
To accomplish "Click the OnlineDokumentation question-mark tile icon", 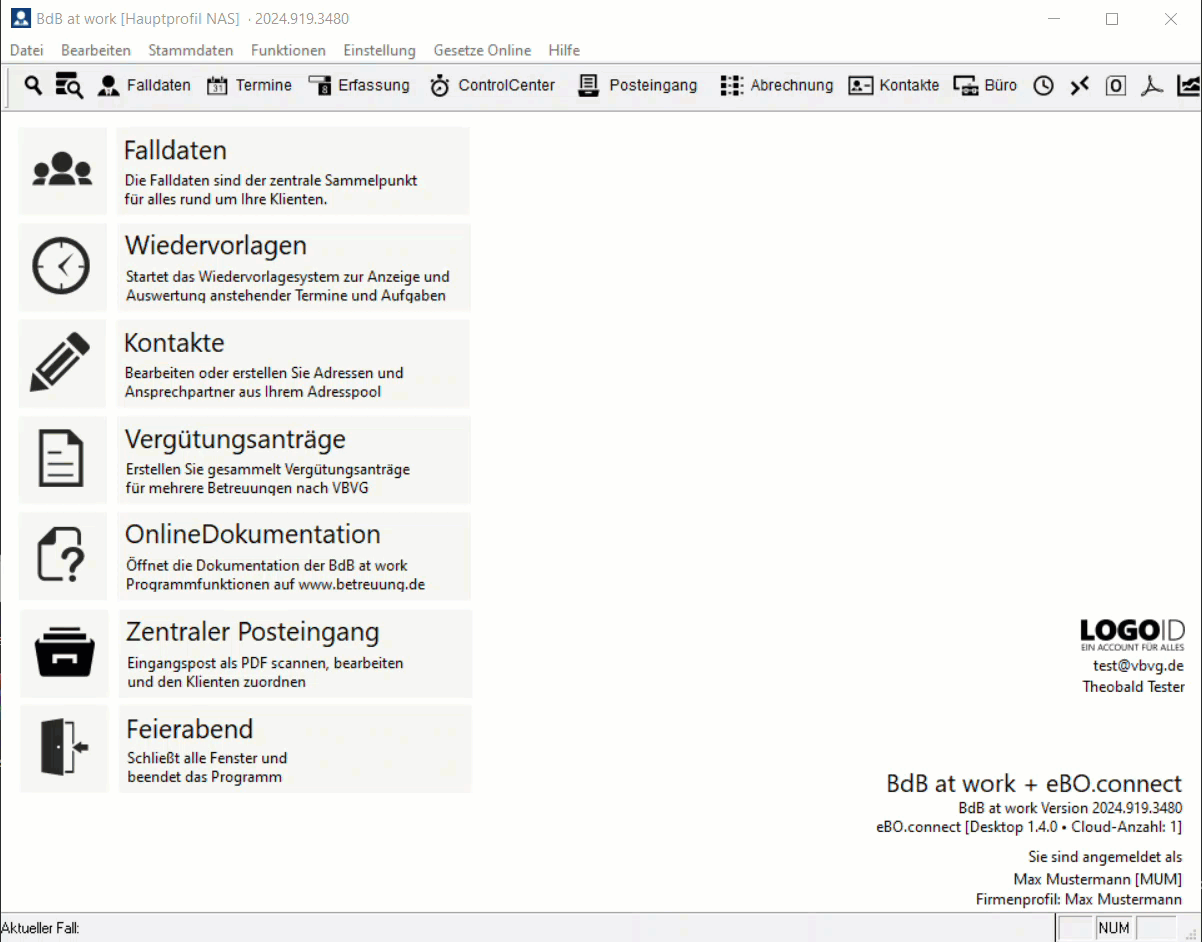I will click(x=63, y=556).
